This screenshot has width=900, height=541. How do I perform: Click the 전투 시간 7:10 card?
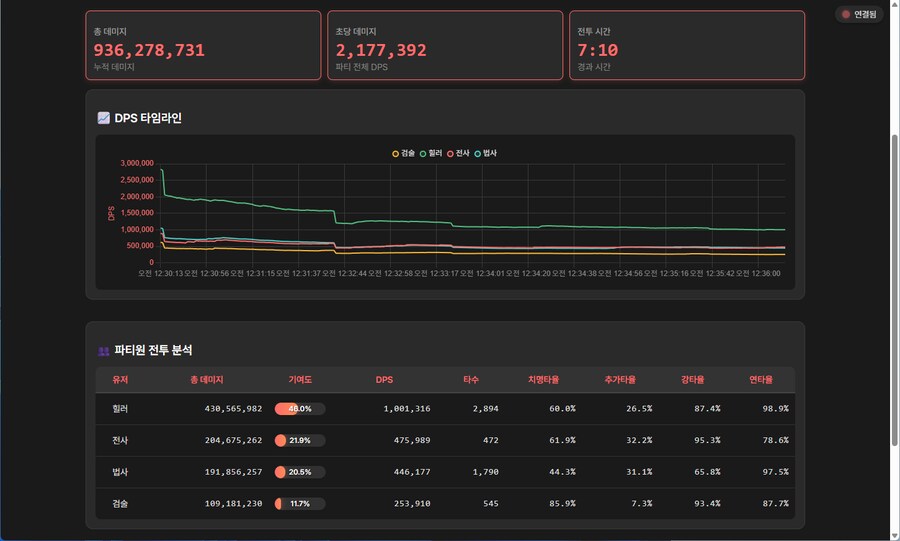[x=686, y=45]
